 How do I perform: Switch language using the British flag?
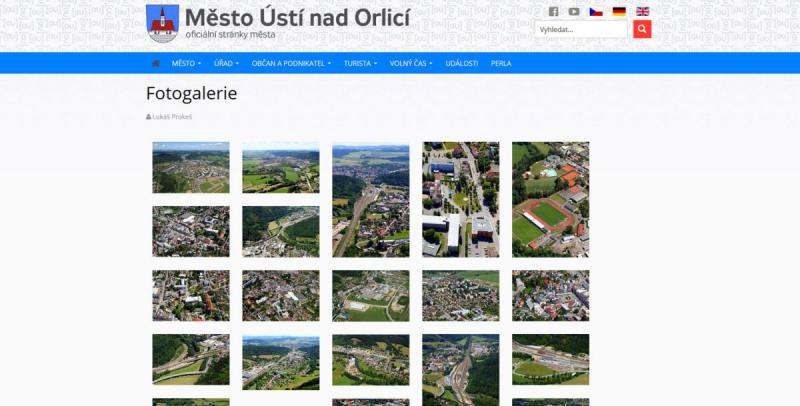(642, 12)
